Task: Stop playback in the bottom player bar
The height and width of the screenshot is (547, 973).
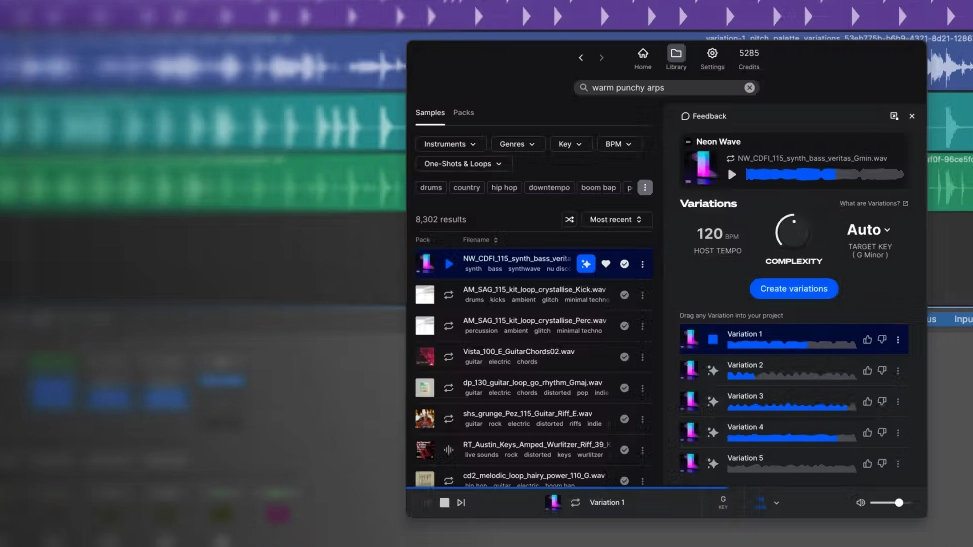Action: click(x=444, y=503)
